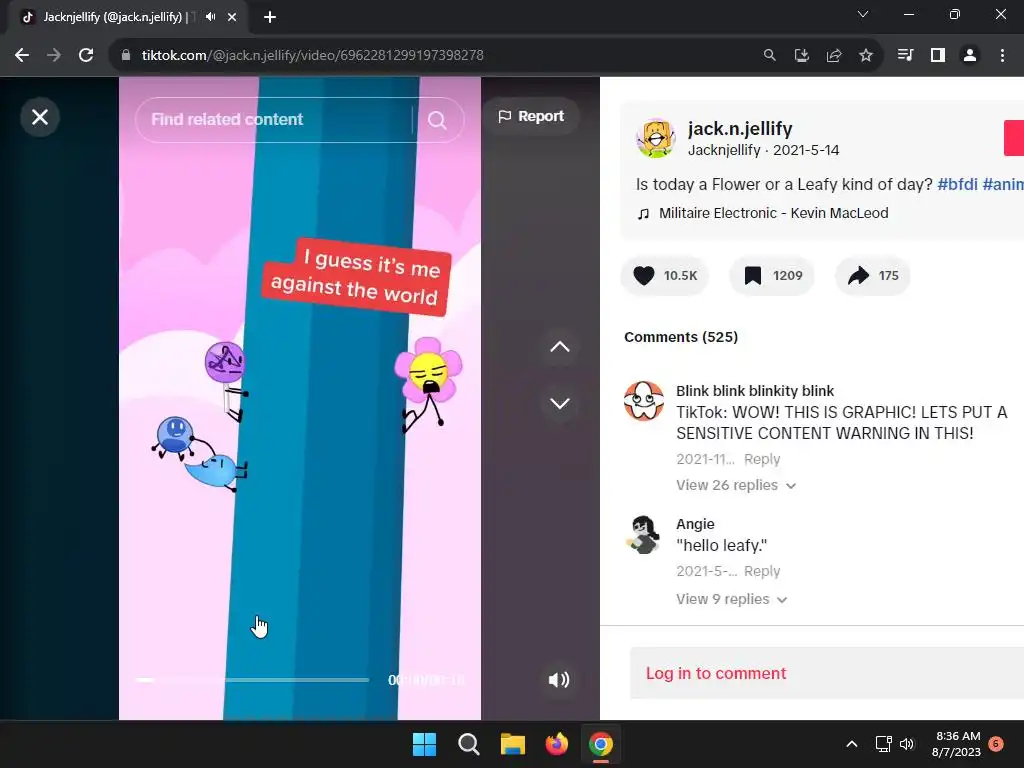This screenshot has height=768, width=1024.
Task: Open Chrome profile menu
Action: (x=970, y=56)
